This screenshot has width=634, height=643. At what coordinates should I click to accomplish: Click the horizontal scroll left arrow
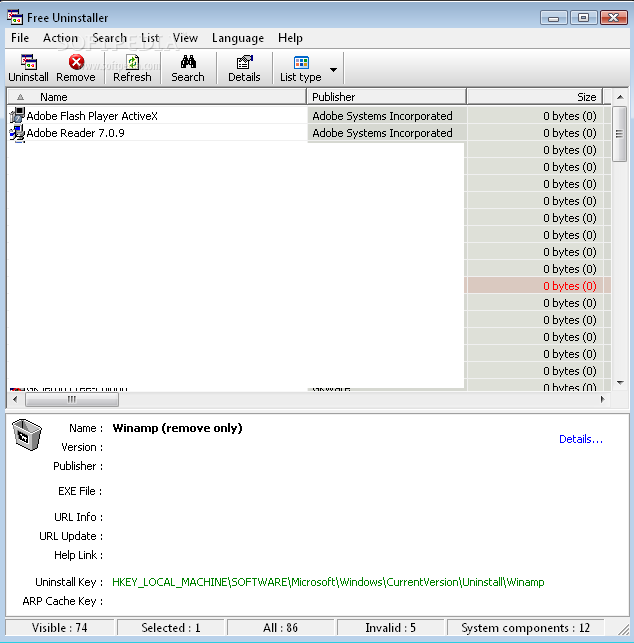click(x=15, y=399)
